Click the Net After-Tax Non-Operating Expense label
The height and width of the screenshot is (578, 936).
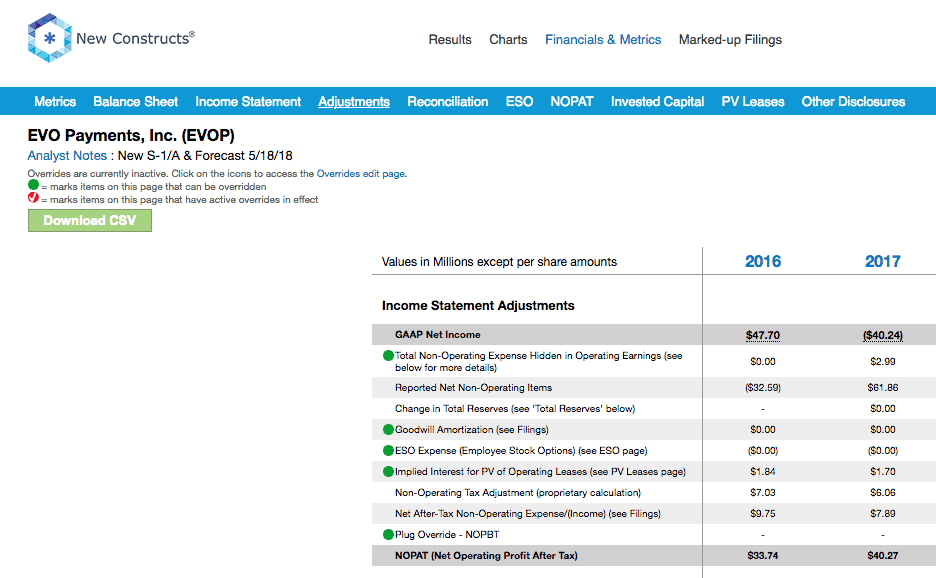(x=528, y=514)
